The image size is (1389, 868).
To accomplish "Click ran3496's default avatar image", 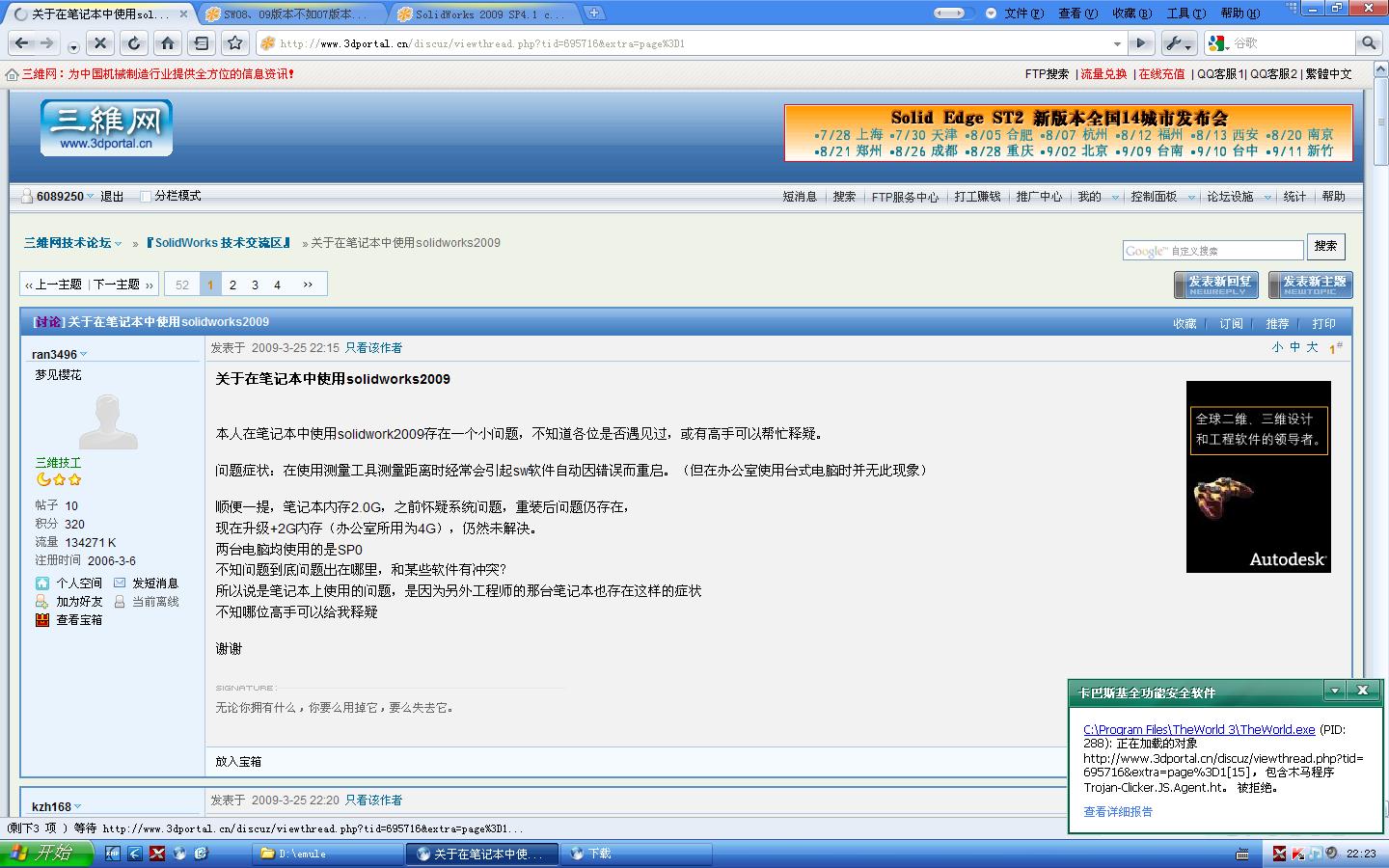I will point(108,421).
